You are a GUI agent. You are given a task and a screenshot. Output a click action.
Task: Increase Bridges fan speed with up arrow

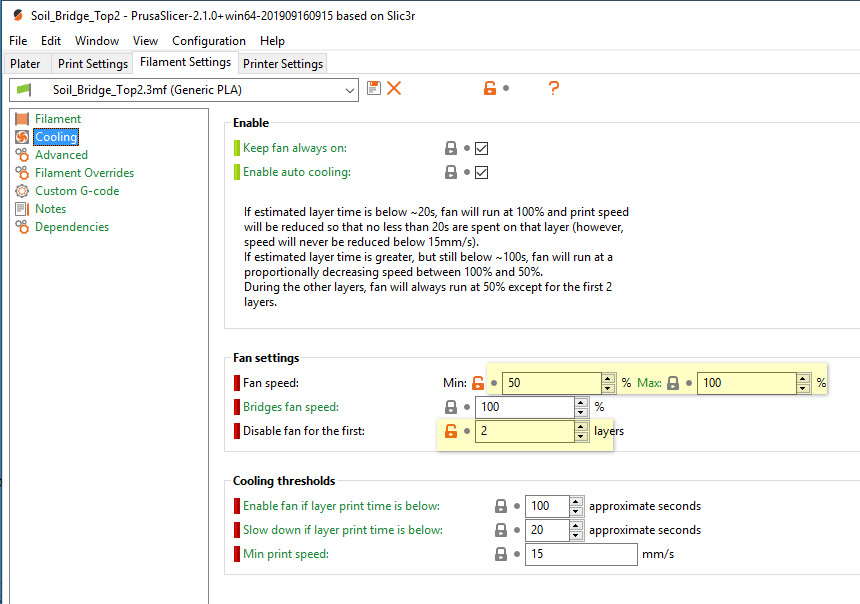coord(581,402)
